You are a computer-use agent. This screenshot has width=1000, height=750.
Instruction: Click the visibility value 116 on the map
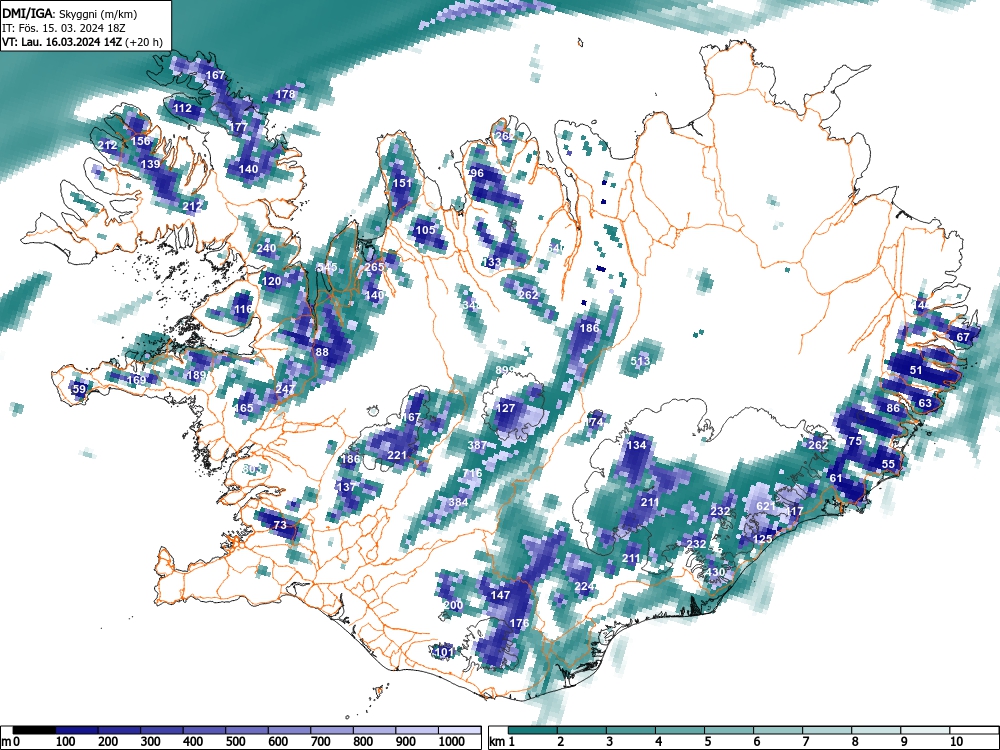tap(243, 309)
